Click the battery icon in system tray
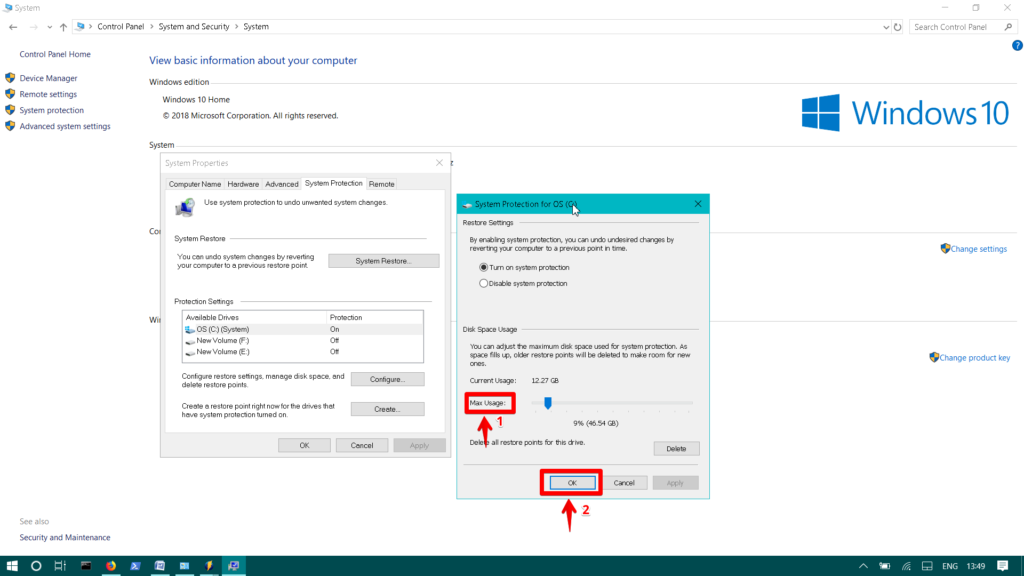1024x576 pixels. point(884,566)
